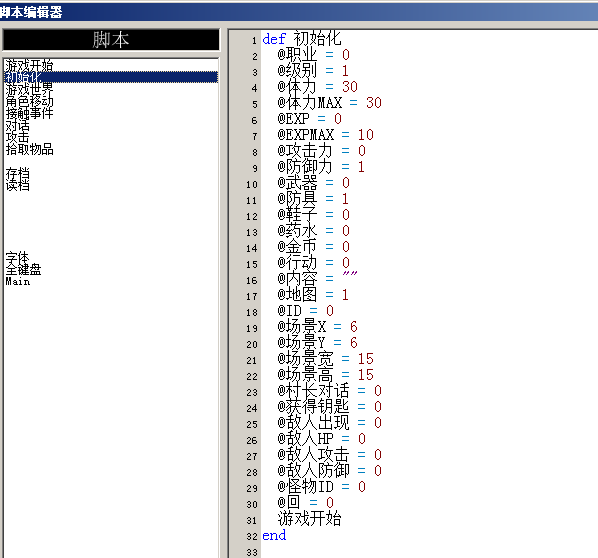This screenshot has height=558, width=598.
Task: Click the line '@体力MAX = 30'
Action: (330, 103)
